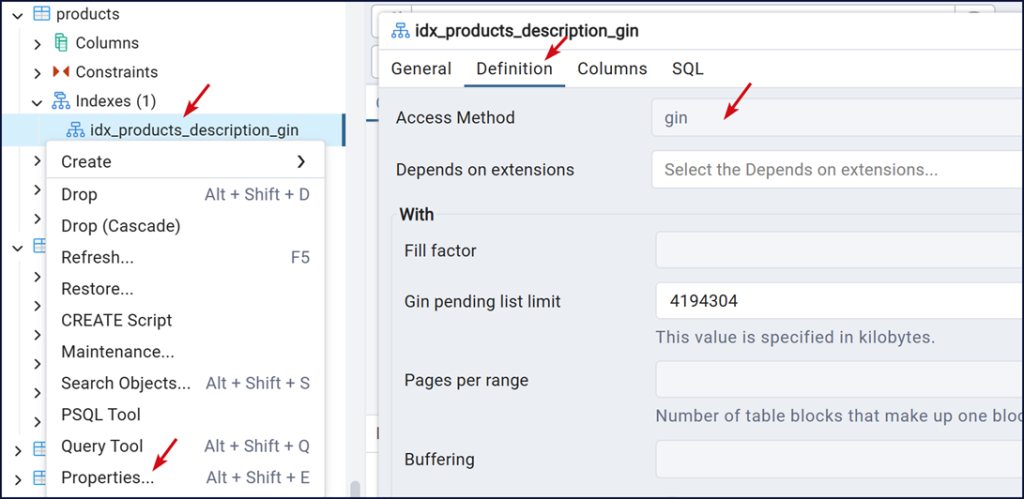Click the Constraints node icon
Image resolution: width=1024 pixels, height=499 pixels.
tap(61, 72)
